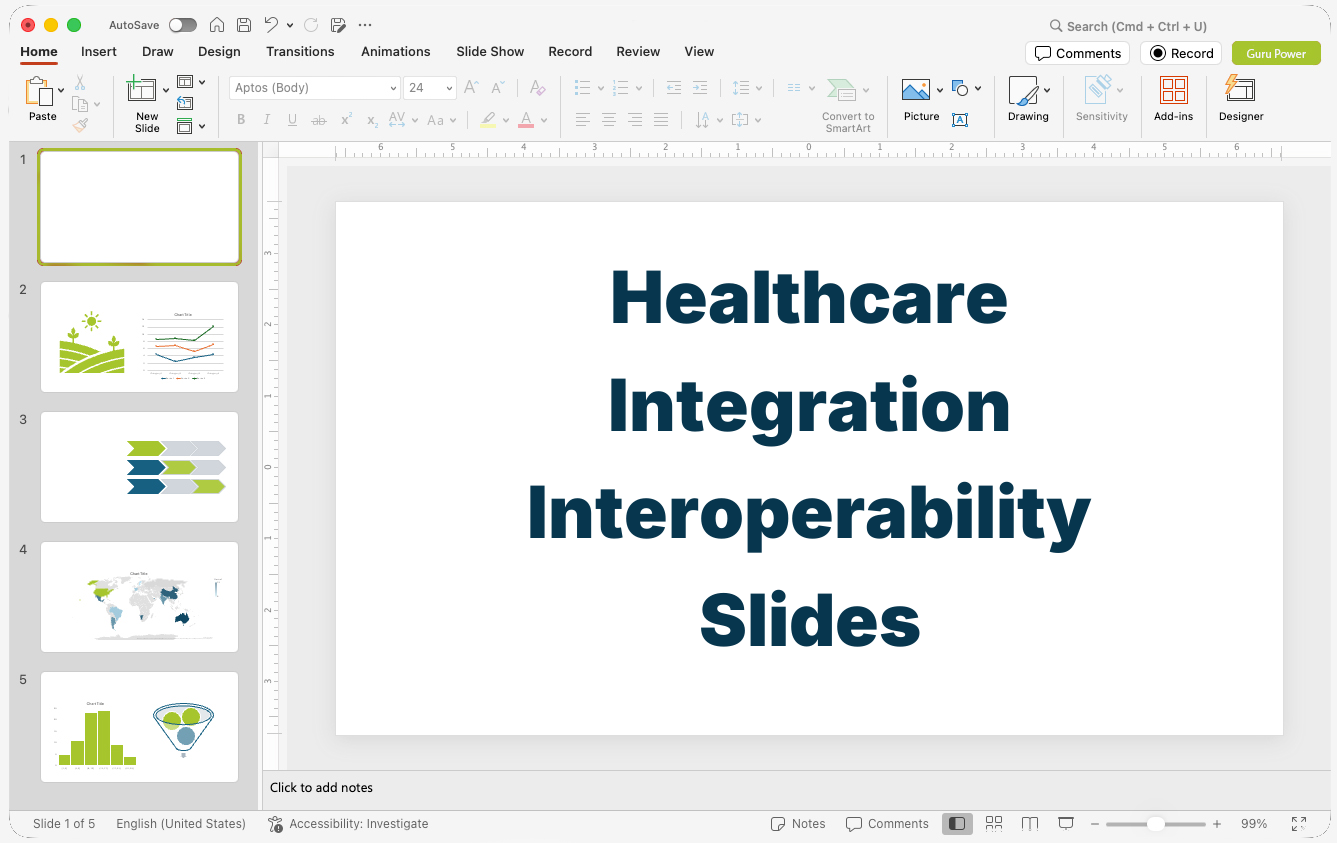Increase font size with larger A

point(471,88)
